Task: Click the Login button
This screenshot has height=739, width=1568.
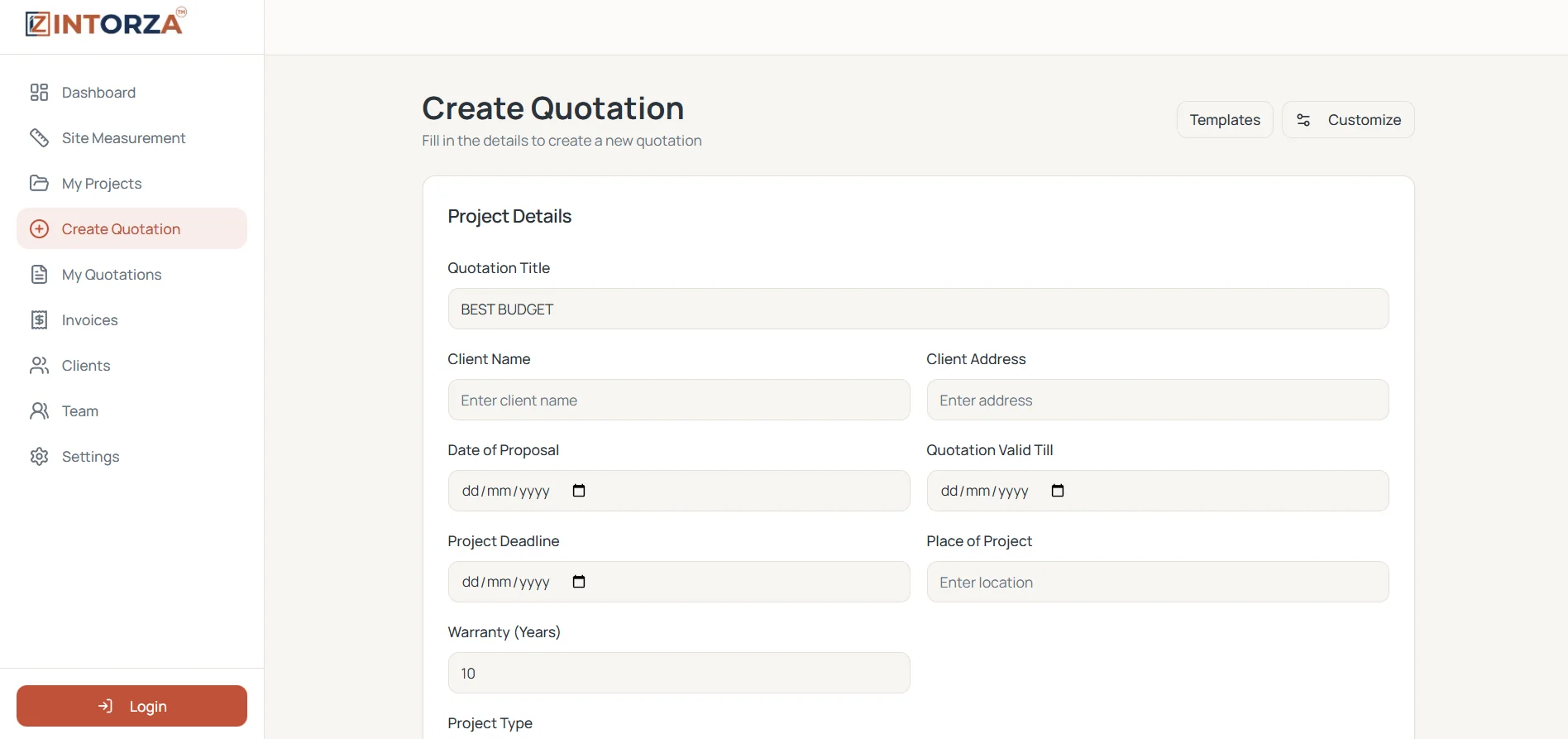Action: point(131,706)
